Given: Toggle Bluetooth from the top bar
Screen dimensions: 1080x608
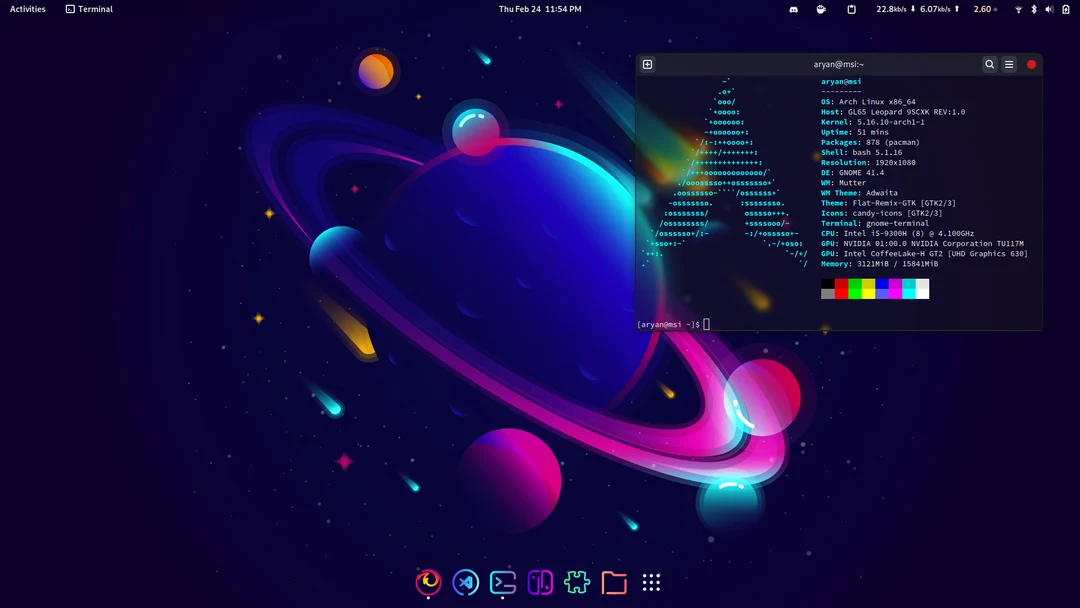Looking at the screenshot, I should pyautogui.click(x=1034, y=9).
